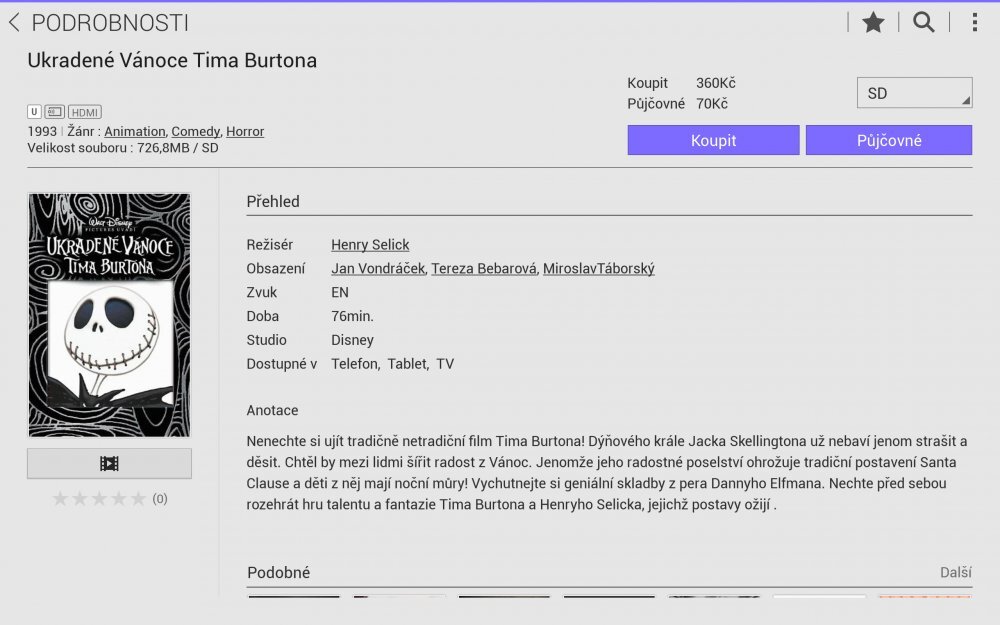This screenshot has height=625, width=1000.
Task: Open the Comedy genre link
Action: click(195, 131)
